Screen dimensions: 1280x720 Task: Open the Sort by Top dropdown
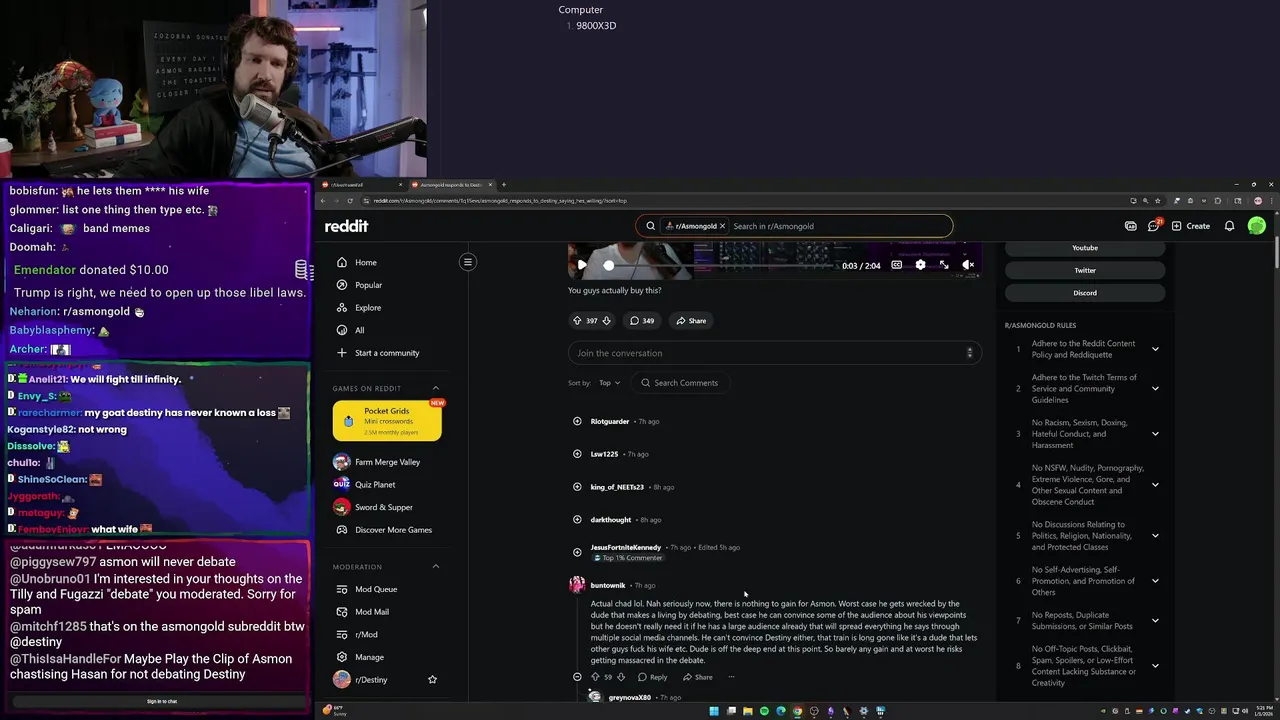pyautogui.click(x=609, y=383)
